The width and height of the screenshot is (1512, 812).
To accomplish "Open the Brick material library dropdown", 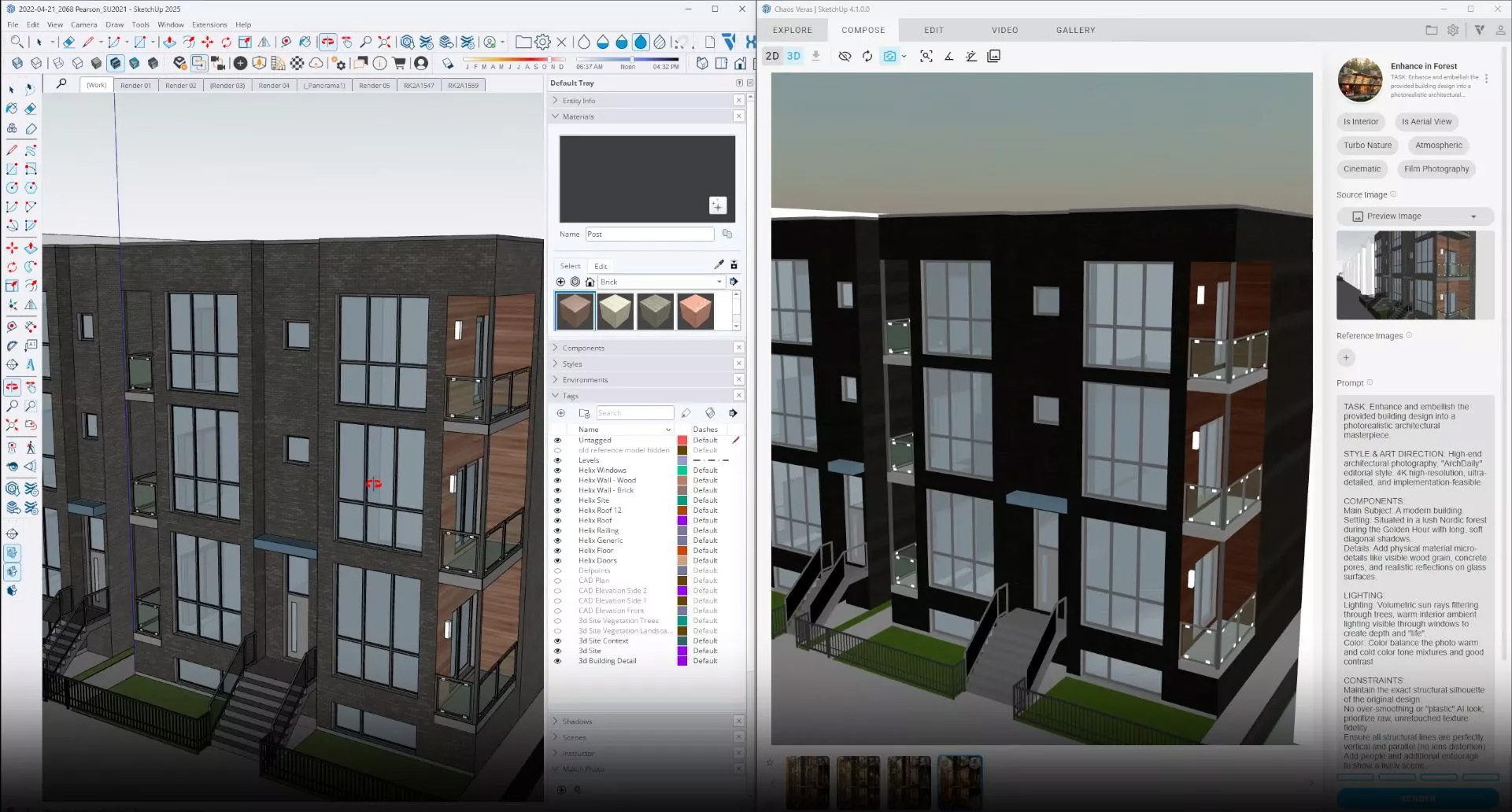I will click(661, 282).
